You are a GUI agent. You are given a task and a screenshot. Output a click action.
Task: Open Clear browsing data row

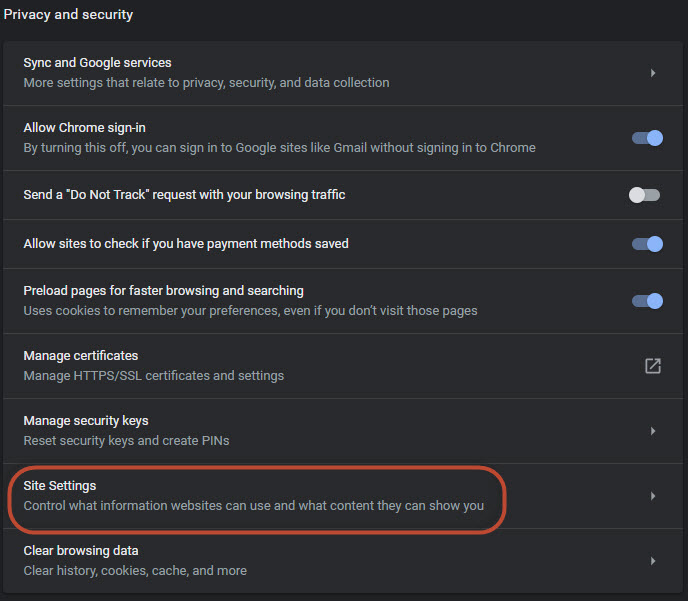(343, 561)
